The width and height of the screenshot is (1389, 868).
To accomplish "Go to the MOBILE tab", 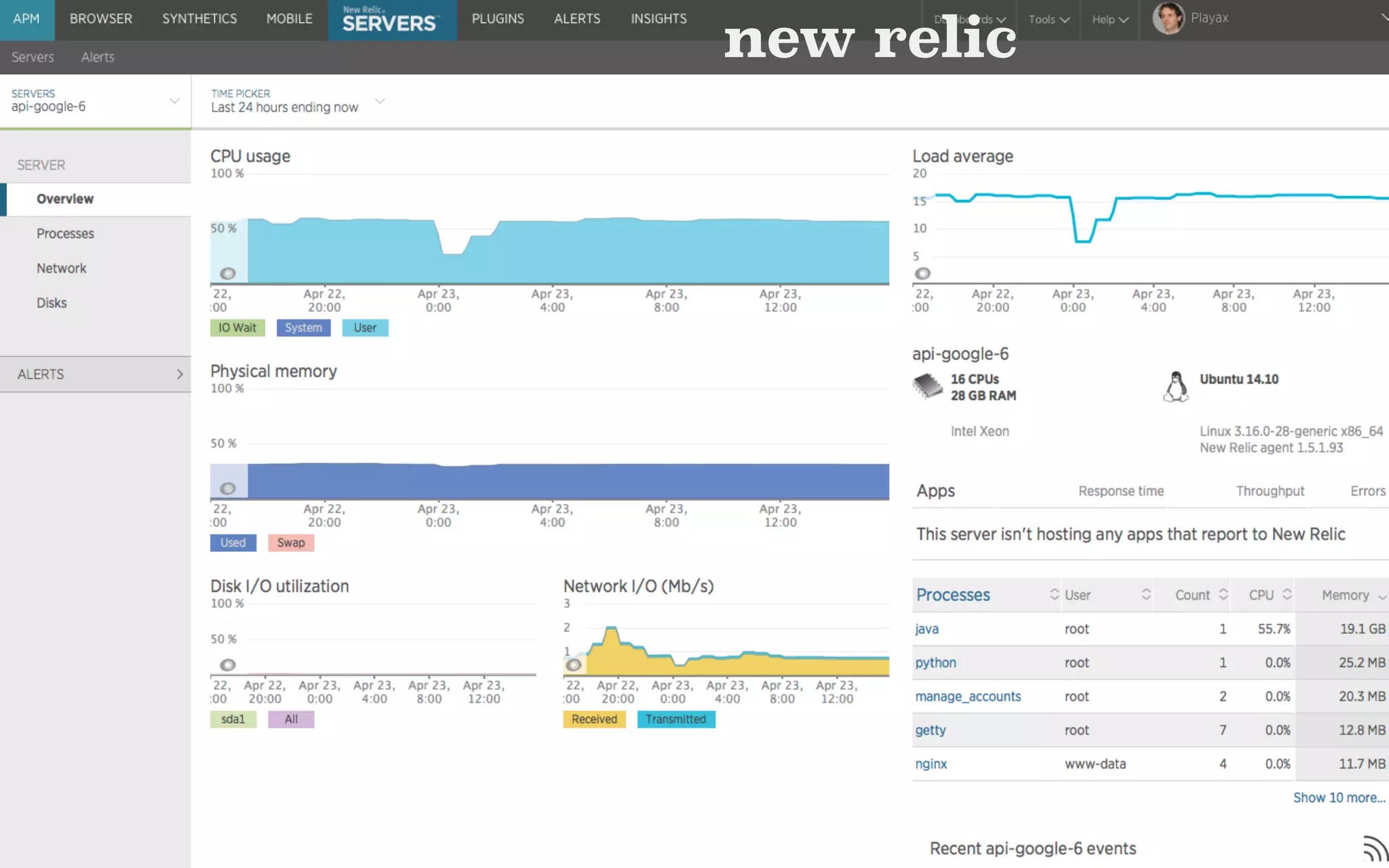I will pos(290,19).
